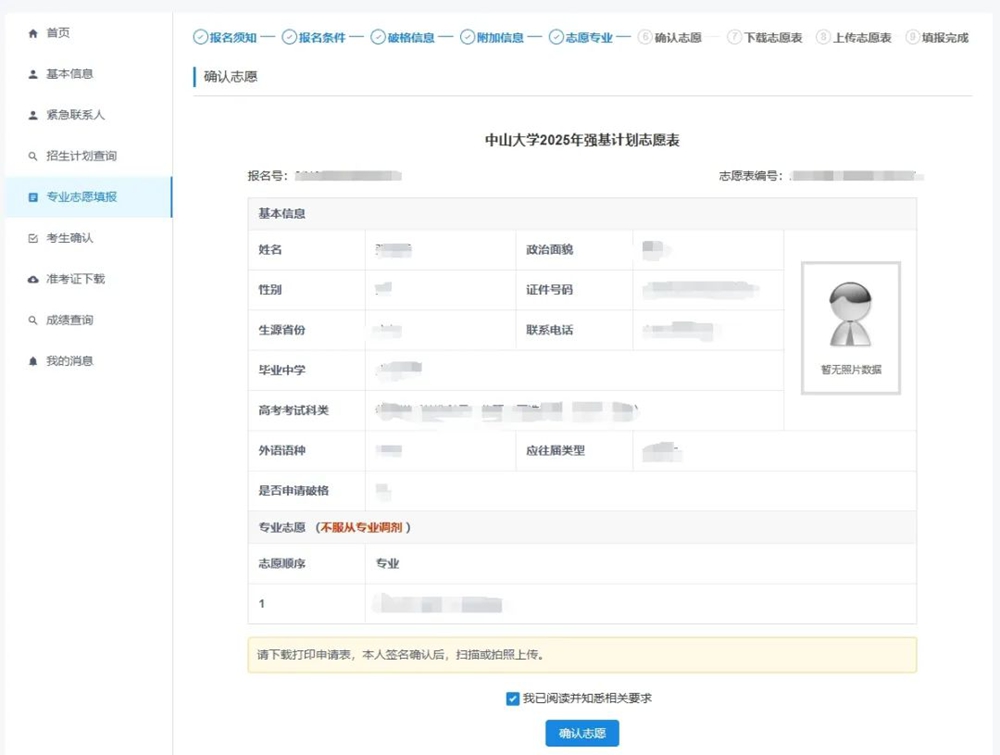
Task: Click the bell icon beside 我的消息
Action: point(33,361)
